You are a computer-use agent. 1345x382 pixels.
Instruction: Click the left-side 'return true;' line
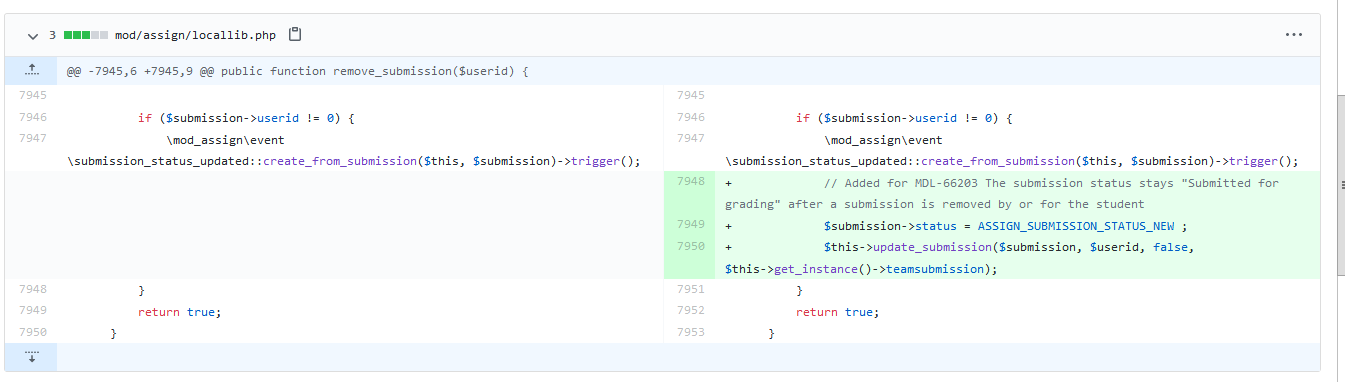coord(179,312)
